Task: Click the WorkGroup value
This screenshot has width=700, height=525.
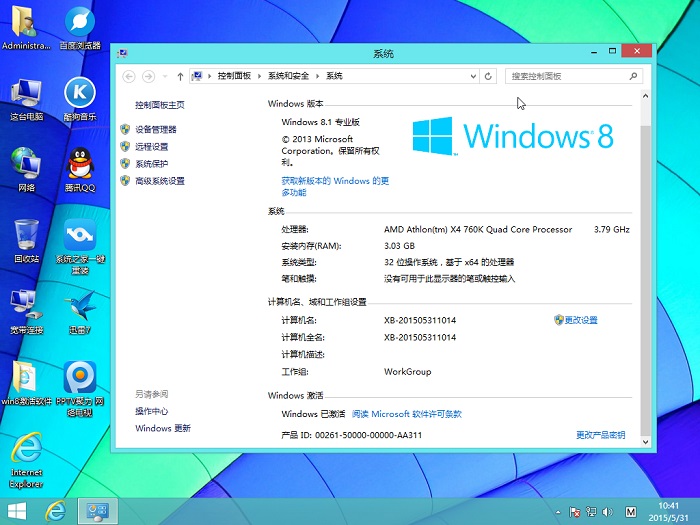Action: (x=408, y=371)
